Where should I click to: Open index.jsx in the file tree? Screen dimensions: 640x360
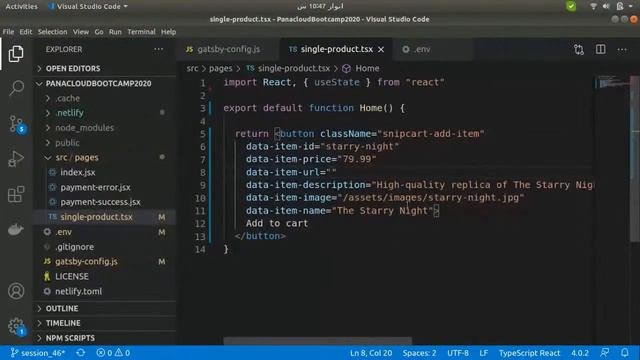[104, 172]
